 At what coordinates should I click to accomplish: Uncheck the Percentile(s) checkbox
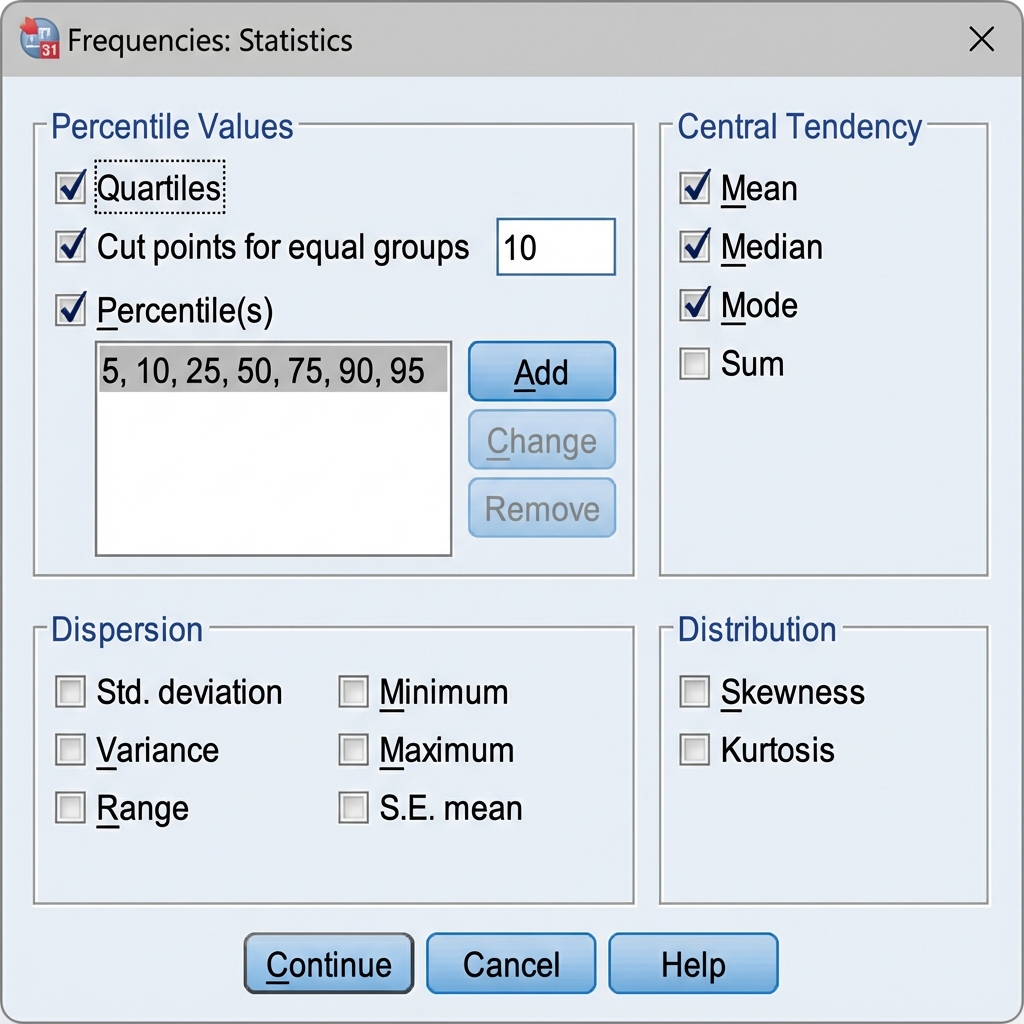tap(71, 311)
